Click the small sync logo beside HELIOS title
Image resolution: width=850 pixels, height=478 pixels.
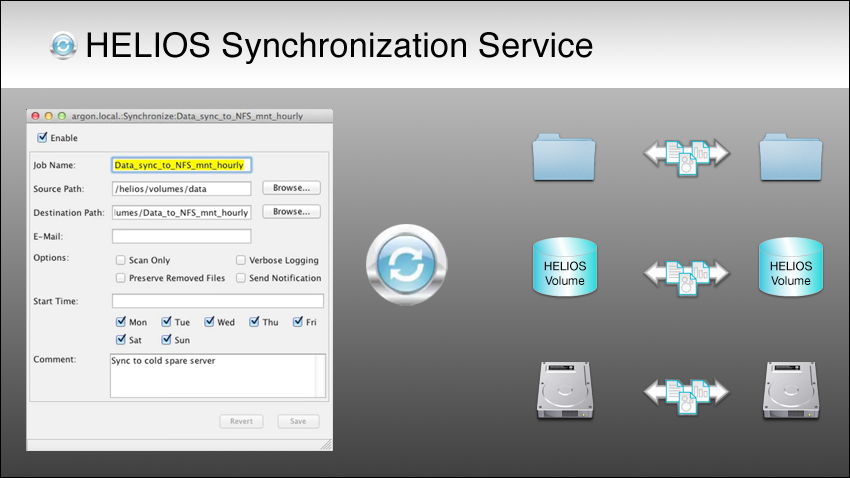[x=63, y=46]
